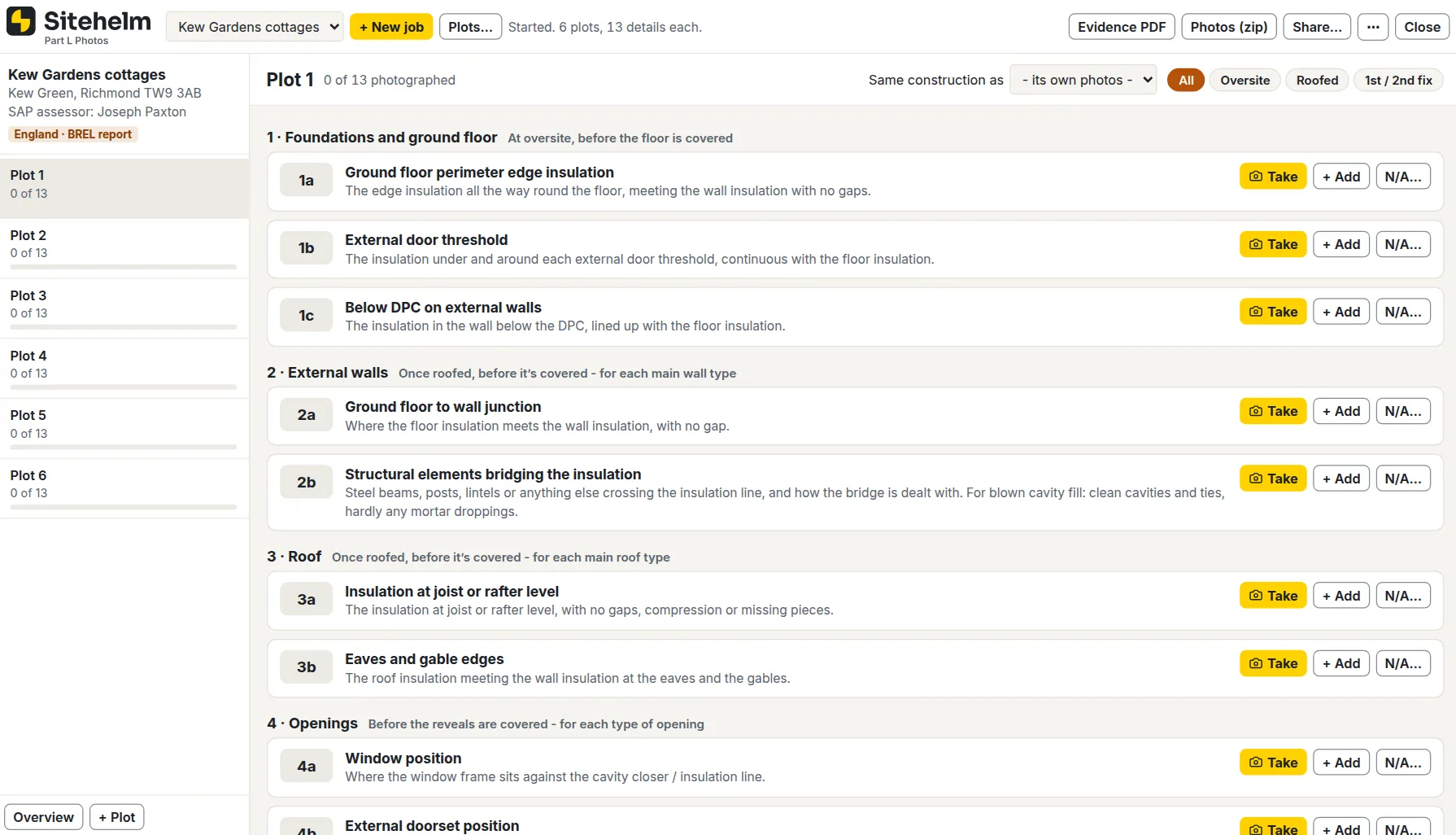This screenshot has height=835, width=1456.
Task: Open N/A options for Eaves and gable edges
Action: (1403, 663)
